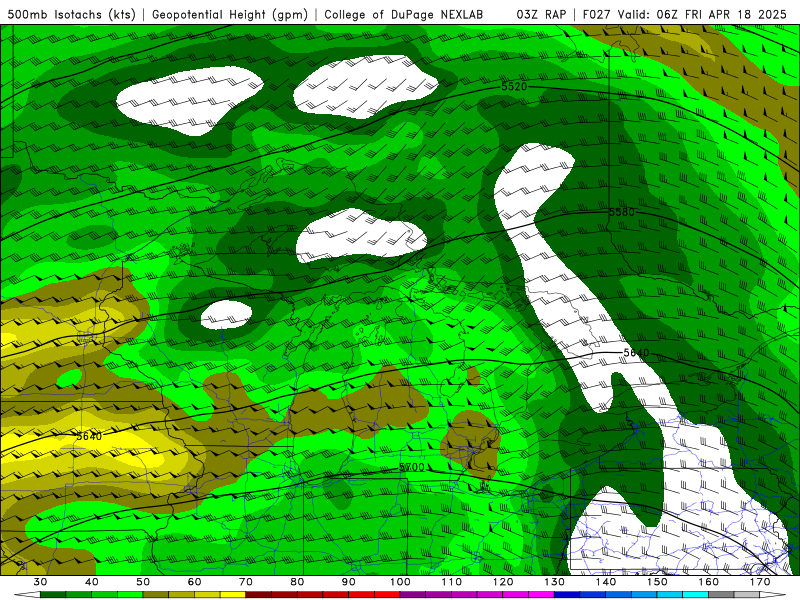Click the 80 value on the color scale
The height and width of the screenshot is (600, 800).
tap(297, 582)
